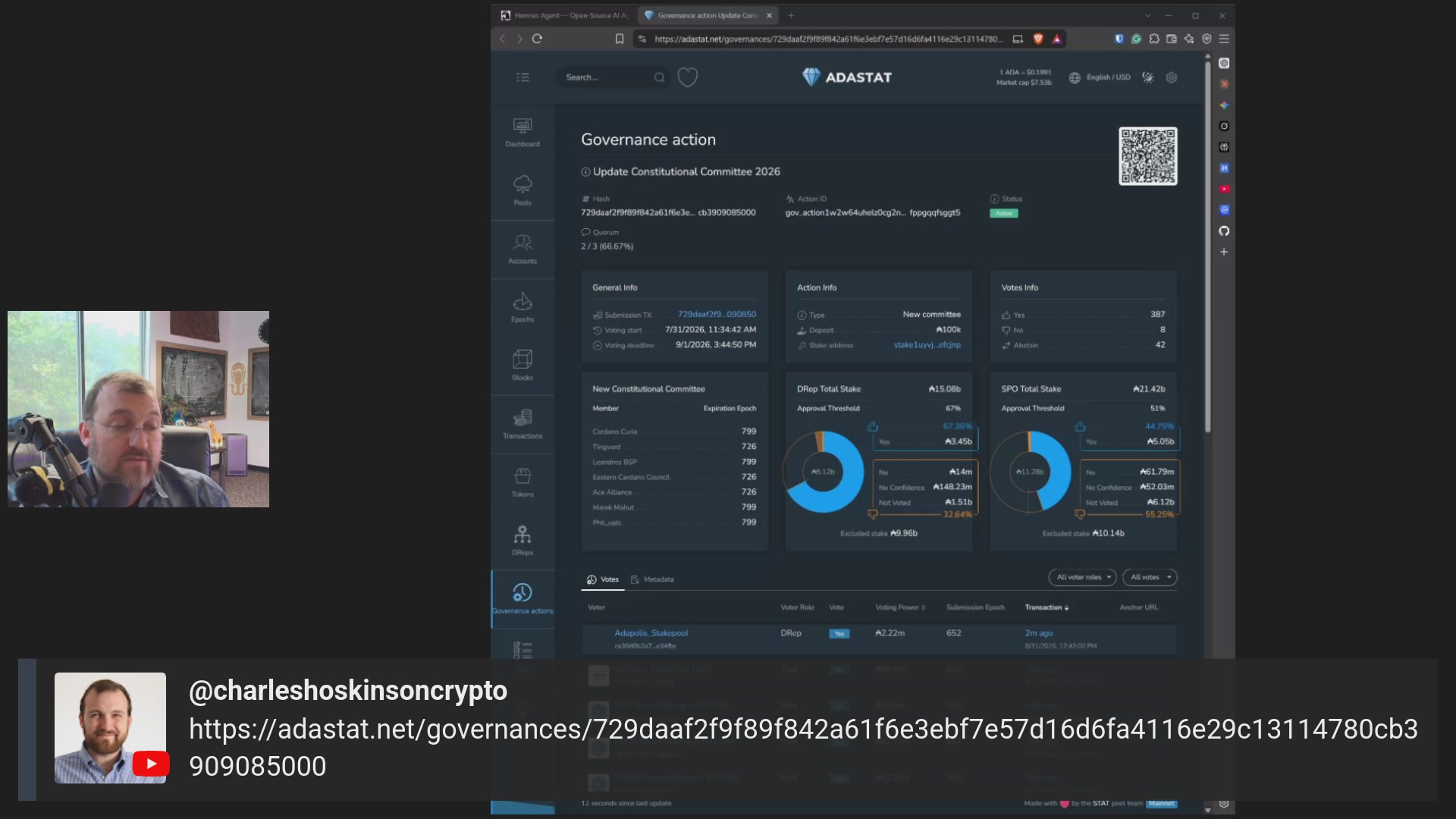Switch to the Hermes Agent browser tab
The image size is (1456, 819).
(x=565, y=15)
